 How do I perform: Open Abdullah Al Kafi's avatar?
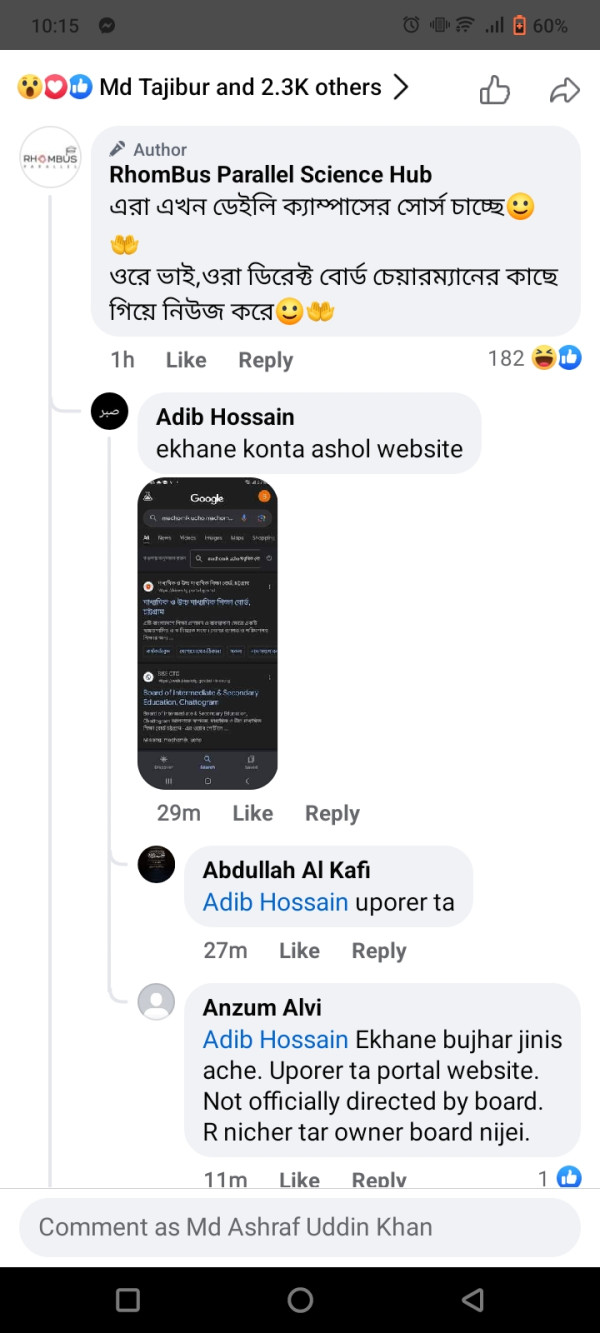pos(156,864)
